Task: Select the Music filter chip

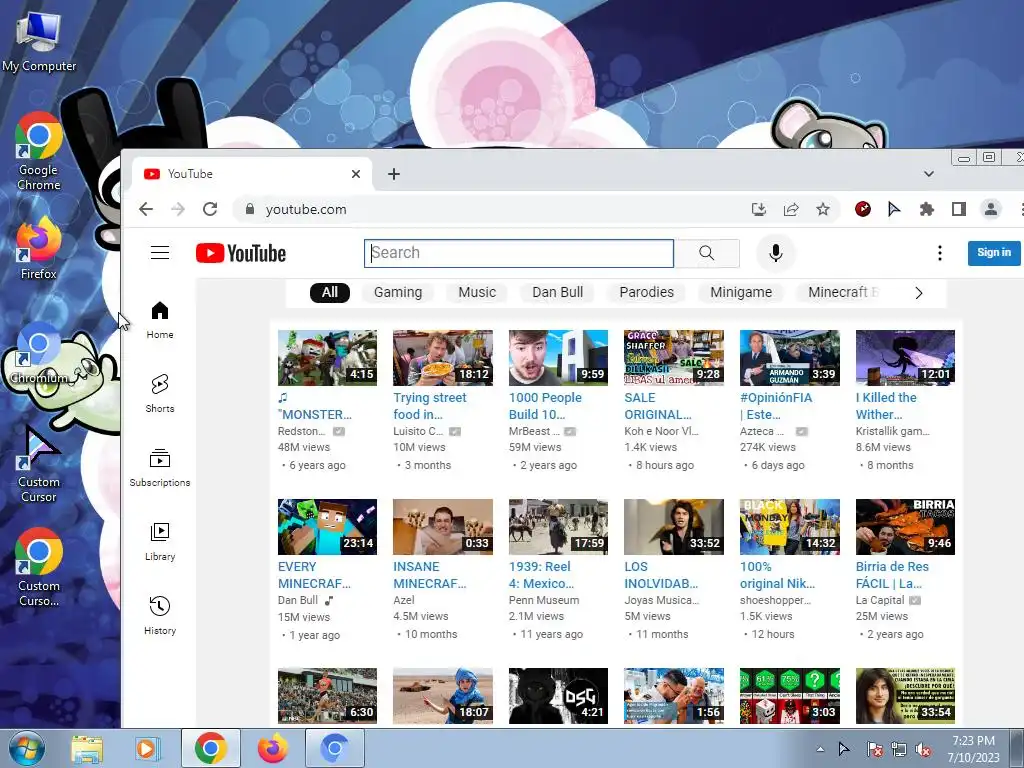Action: 477,293
